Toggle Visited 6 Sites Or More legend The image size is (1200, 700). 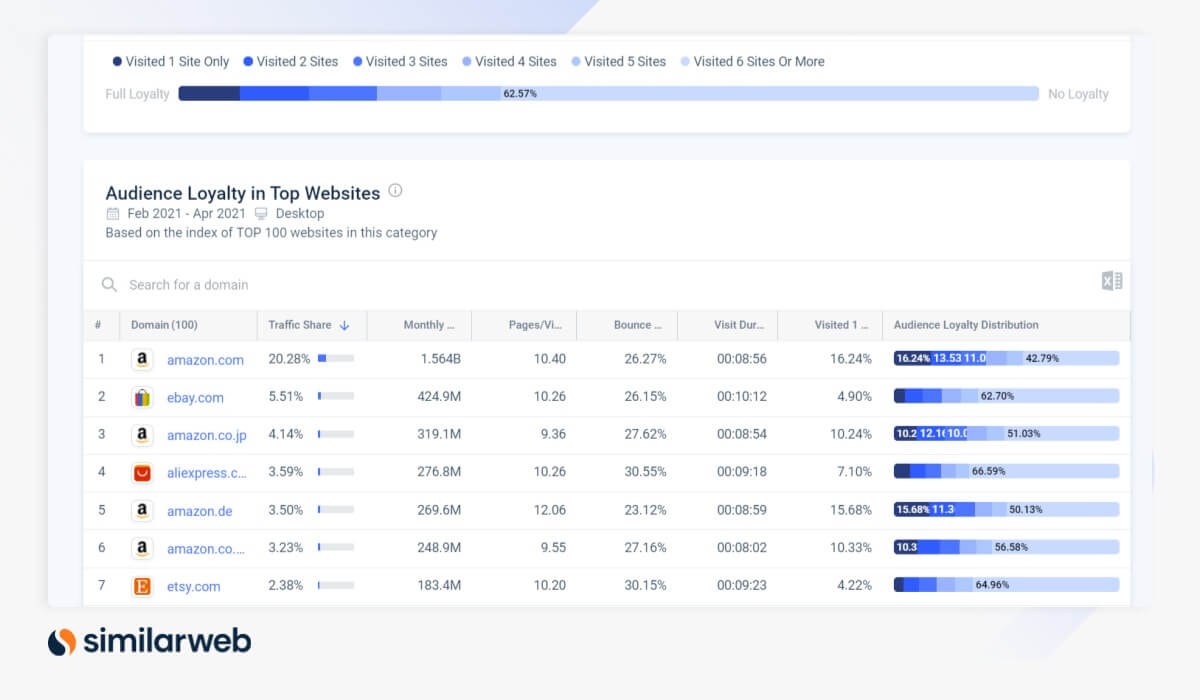tap(752, 61)
